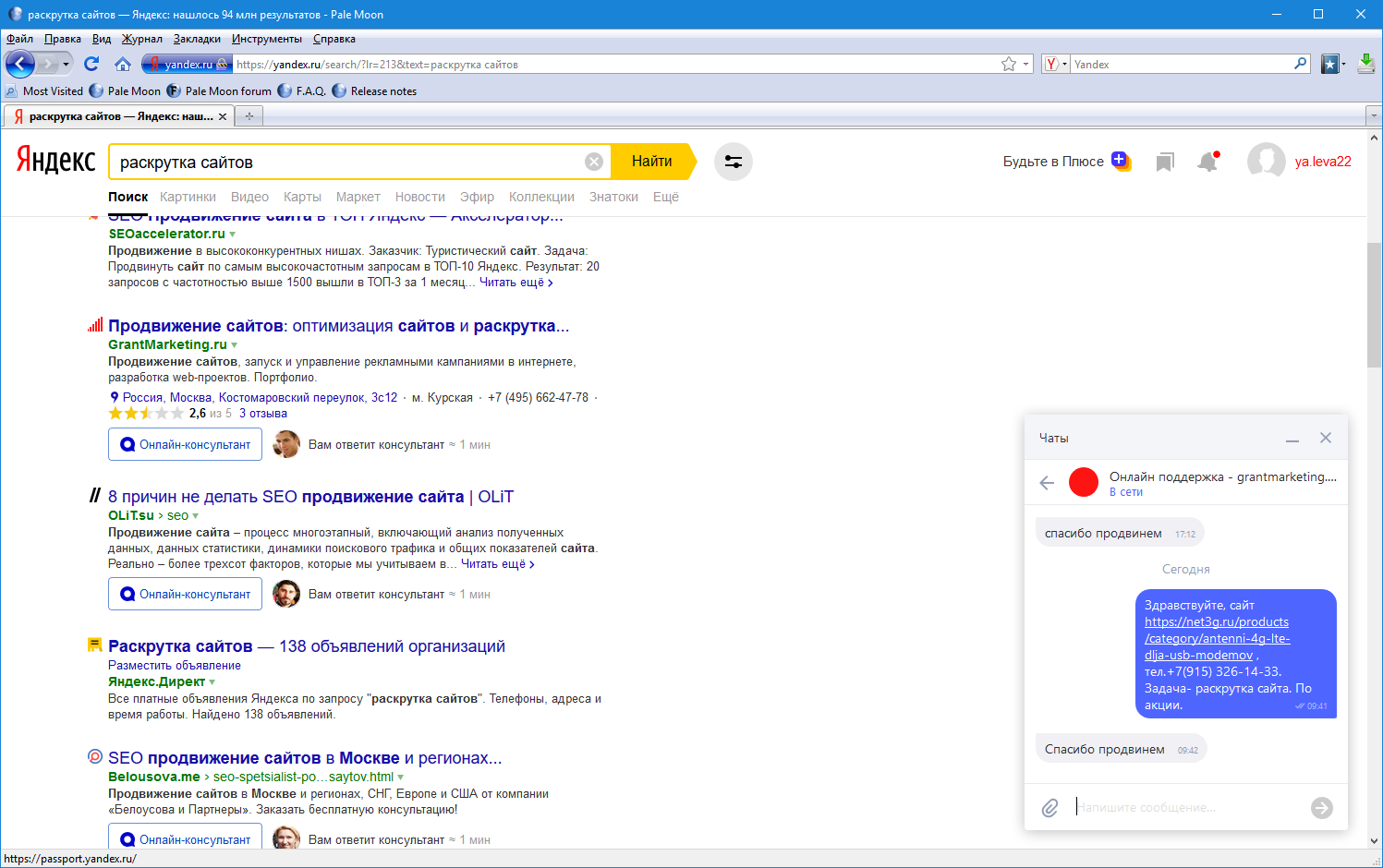Switch to the Новости search tab

pyautogui.click(x=420, y=197)
